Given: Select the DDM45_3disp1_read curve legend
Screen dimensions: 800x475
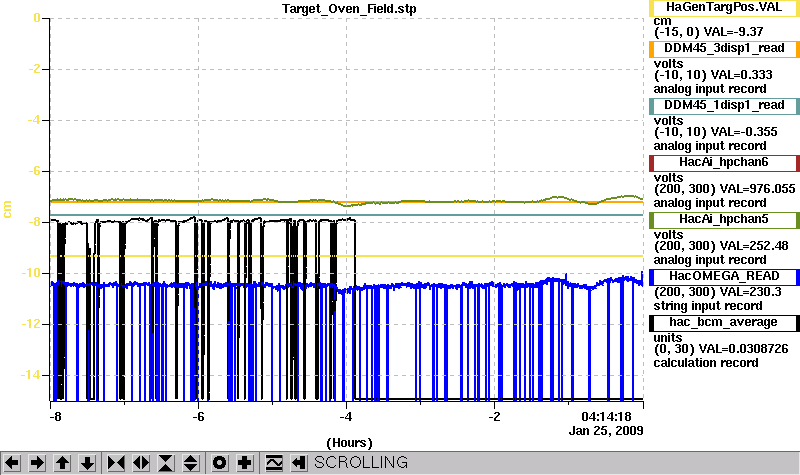Looking at the screenshot, I should pos(724,48).
